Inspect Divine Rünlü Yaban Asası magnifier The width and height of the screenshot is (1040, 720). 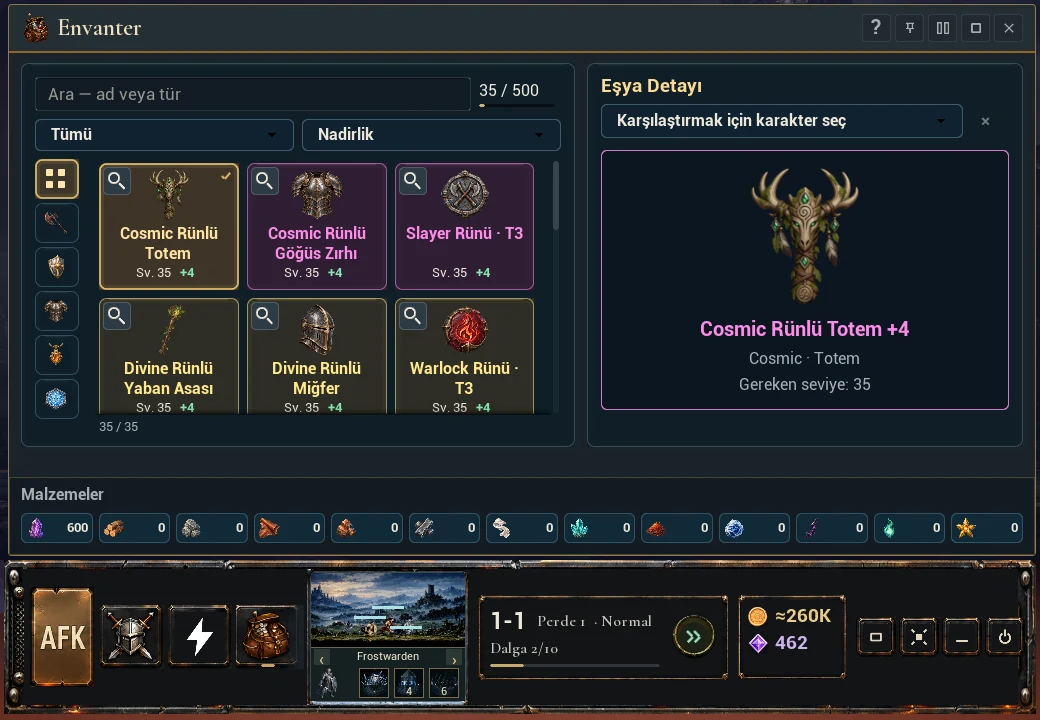[117, 316]
